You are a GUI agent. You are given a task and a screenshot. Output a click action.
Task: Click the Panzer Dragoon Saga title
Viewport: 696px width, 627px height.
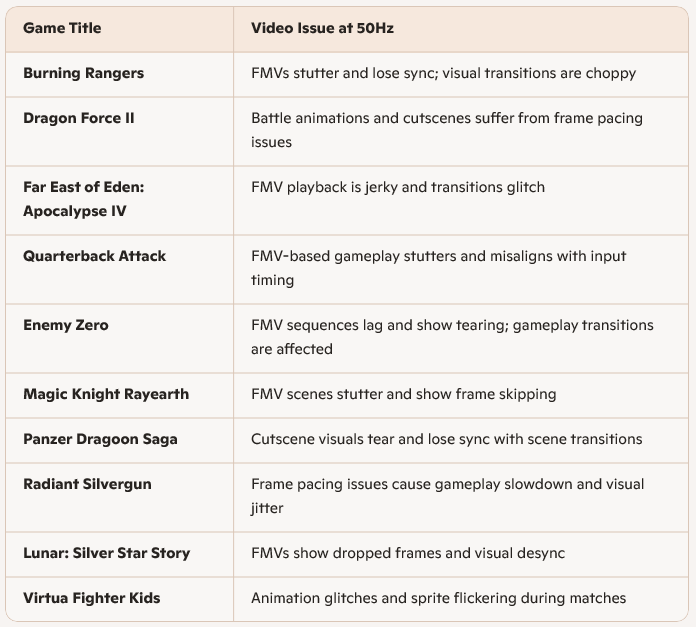point(100,439)
